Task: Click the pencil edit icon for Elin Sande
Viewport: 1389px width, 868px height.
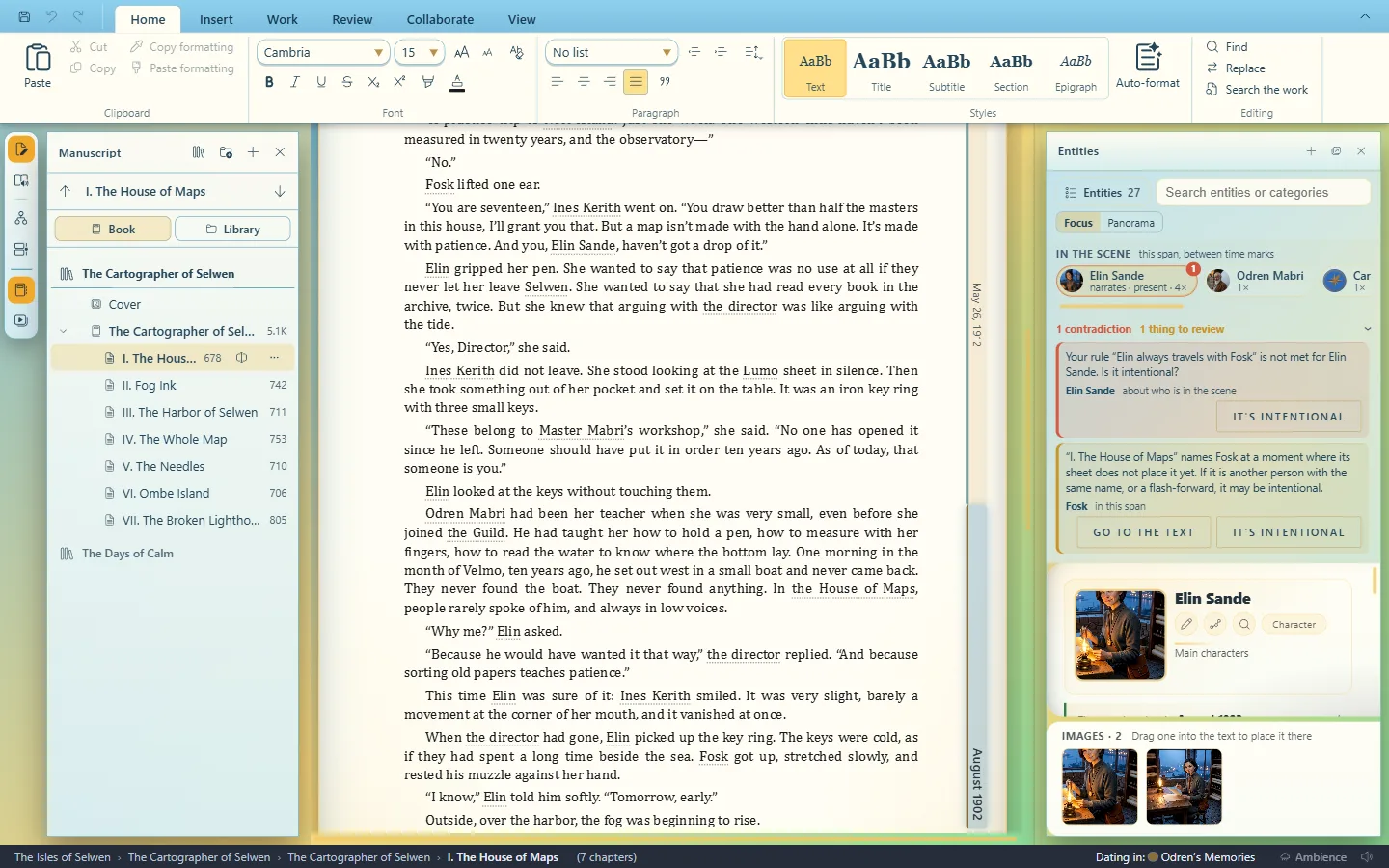Action: pos(1186,624)
